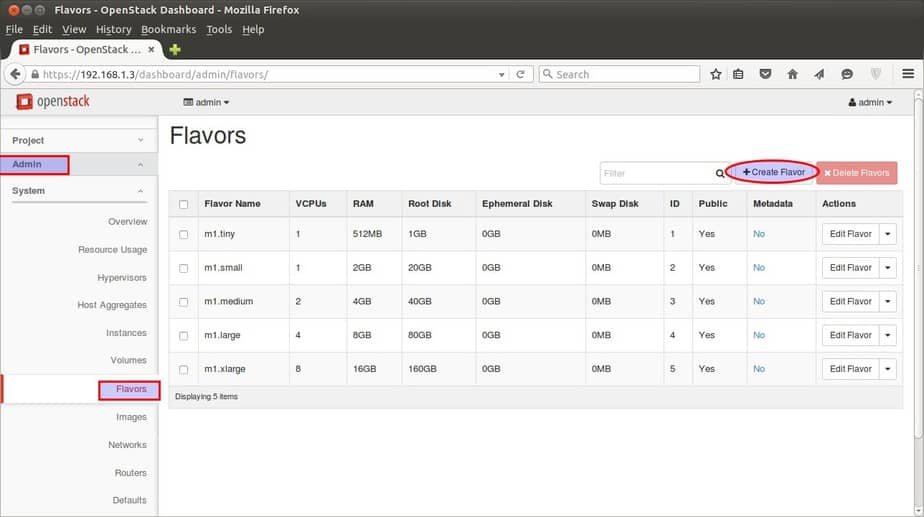Screen dimensions: 924x517
Task: Open the Bookmarks menu
Action: coord(169,29)
